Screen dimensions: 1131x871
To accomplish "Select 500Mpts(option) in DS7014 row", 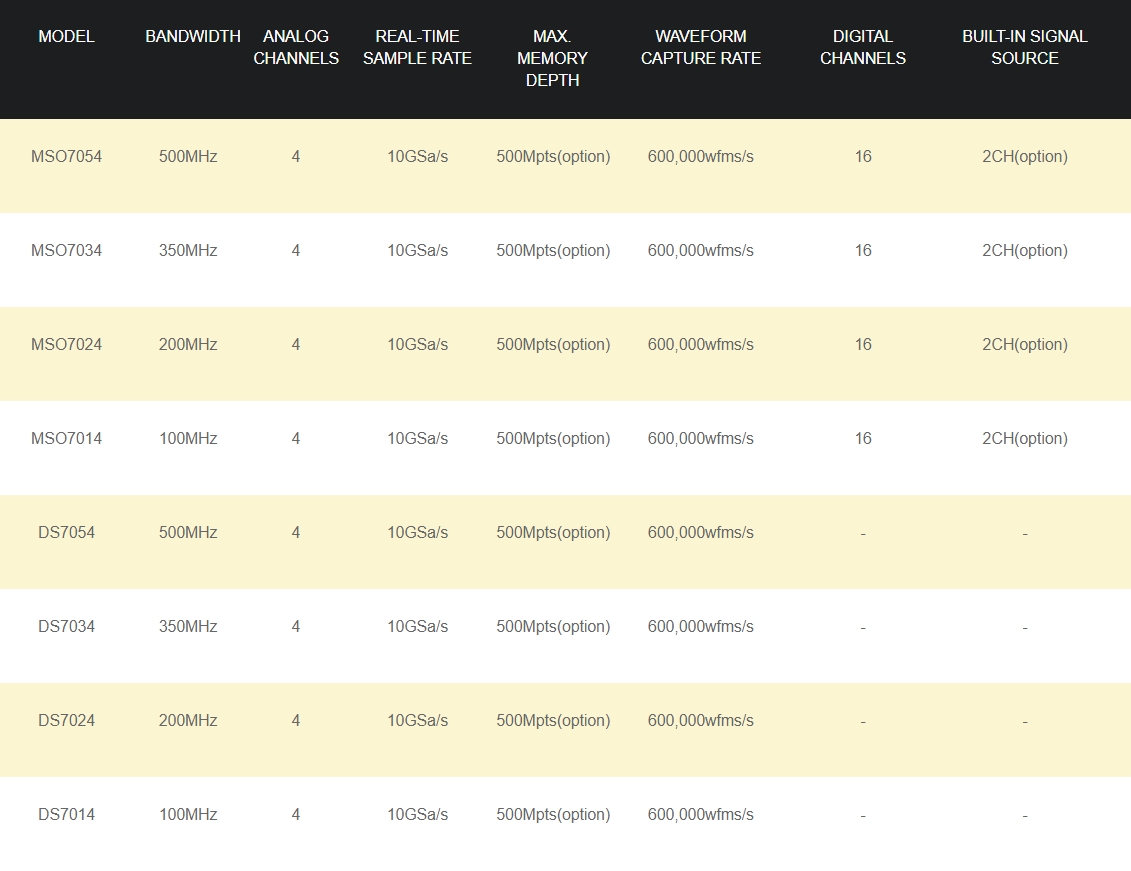I will pos(553,814).
